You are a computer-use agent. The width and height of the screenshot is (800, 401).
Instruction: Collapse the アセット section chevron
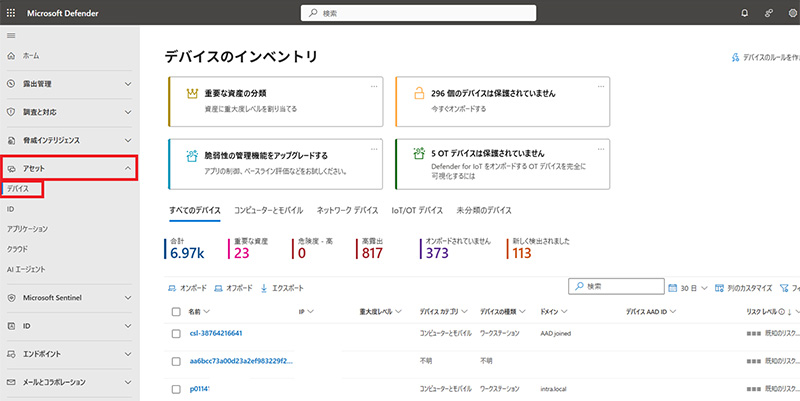tap(128, 169)
